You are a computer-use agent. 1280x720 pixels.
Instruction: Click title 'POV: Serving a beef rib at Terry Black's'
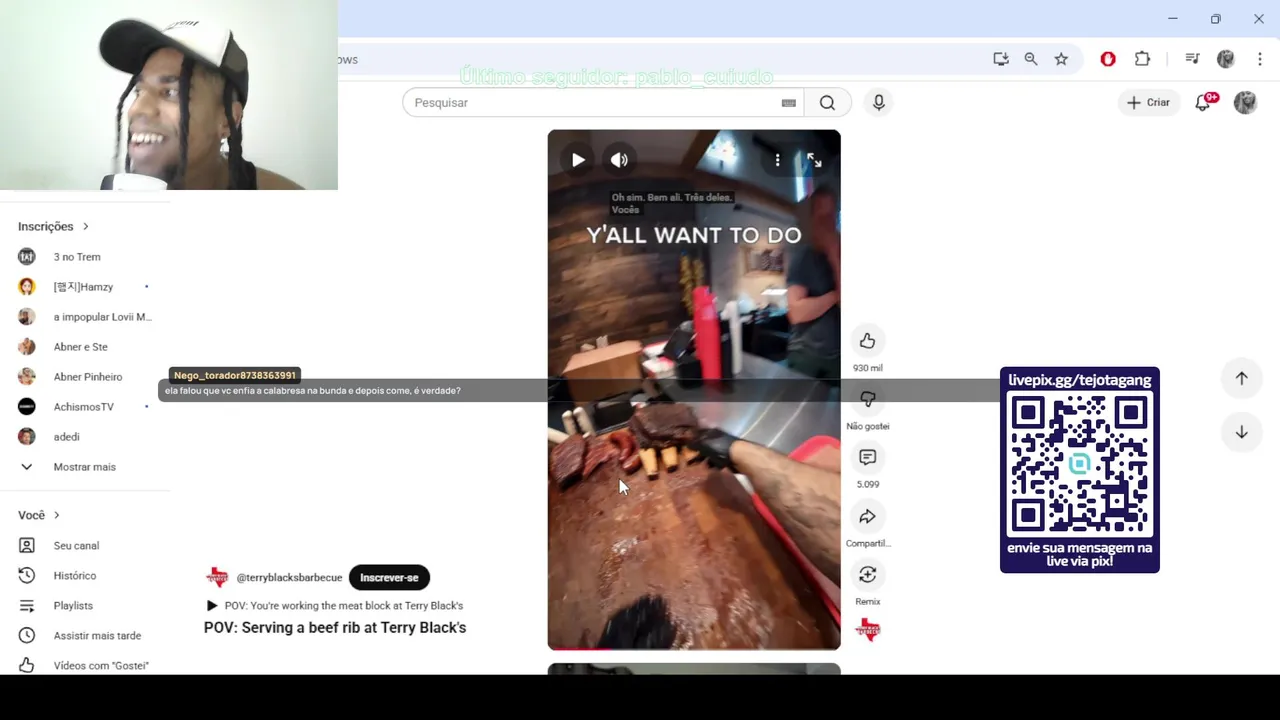click(335, 628)
